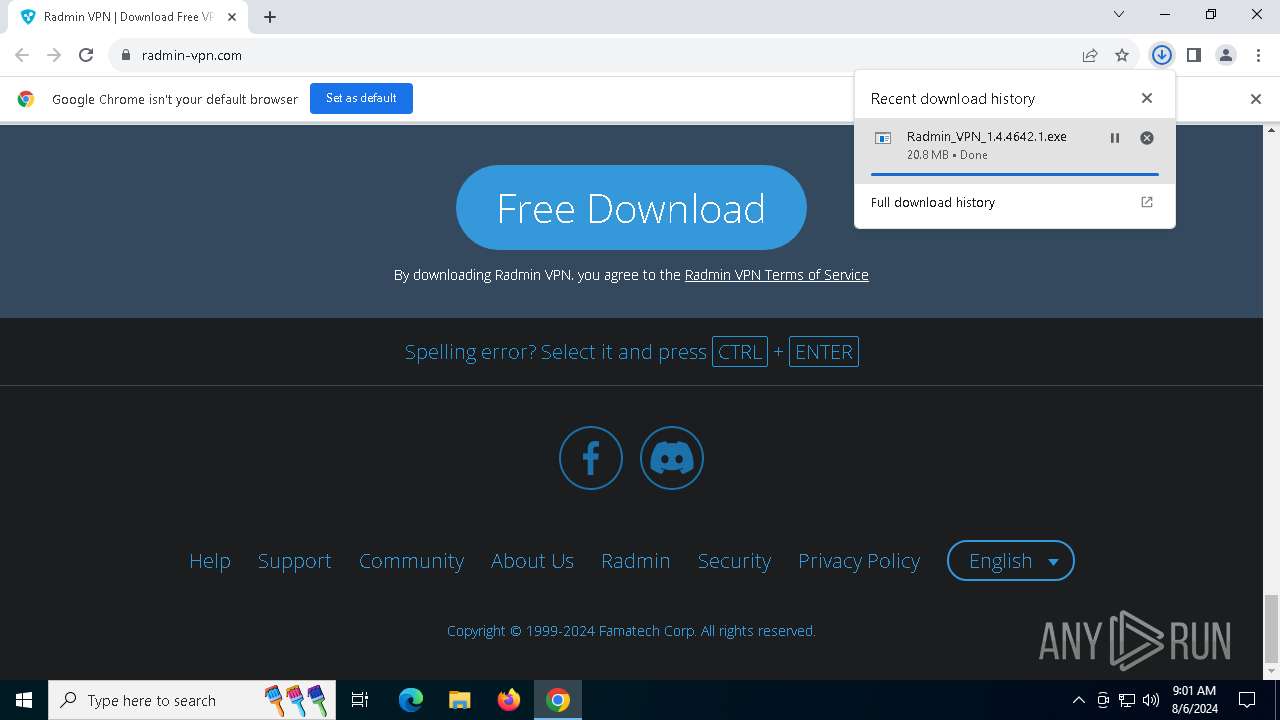
Task: Open the Chrome three-dot menu
Action: (x=1258, y=55)
